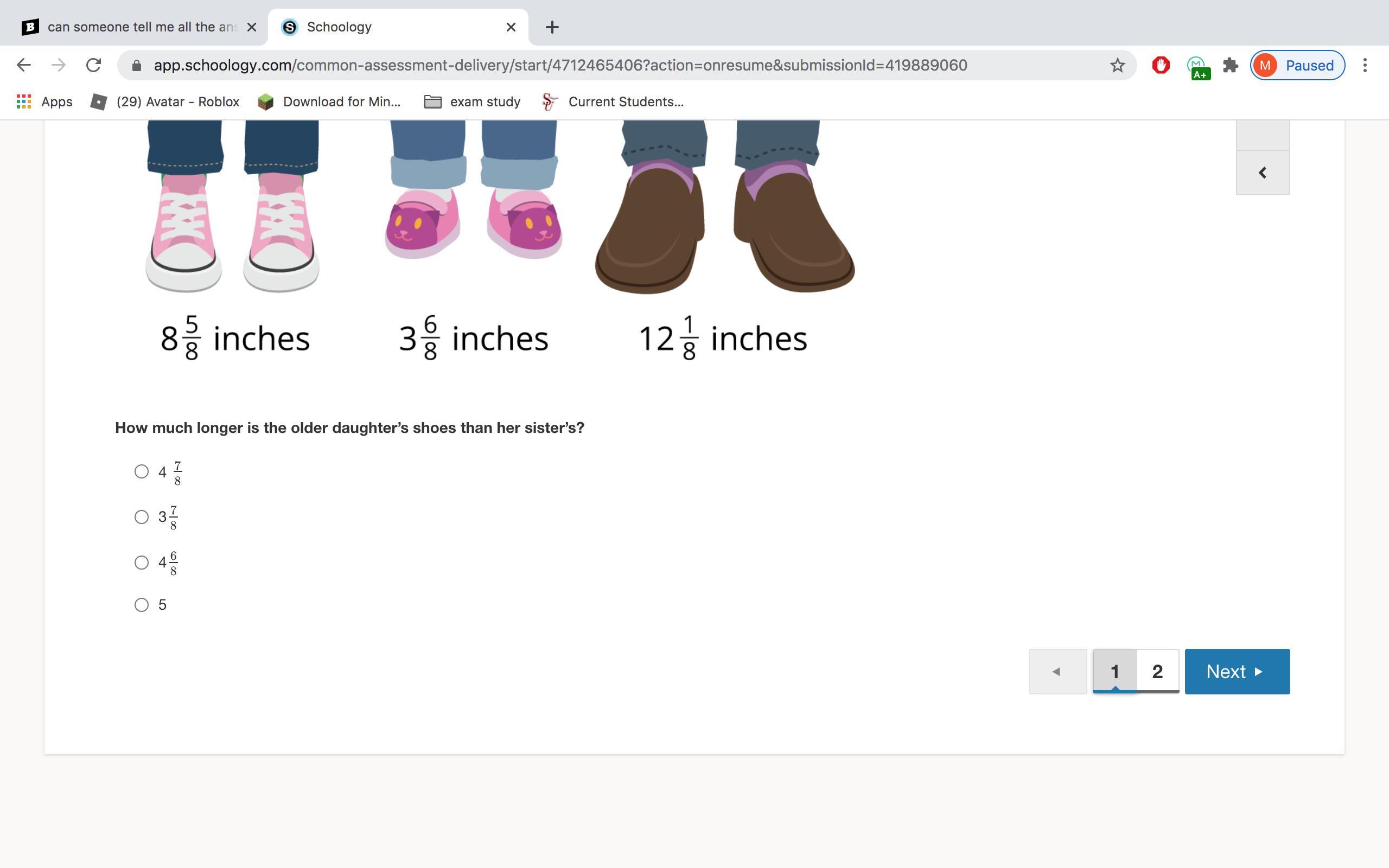The width and height of the screenshot is (1389, 868).
Task: Click the address bar URL
Action: [x=559, y=66]
